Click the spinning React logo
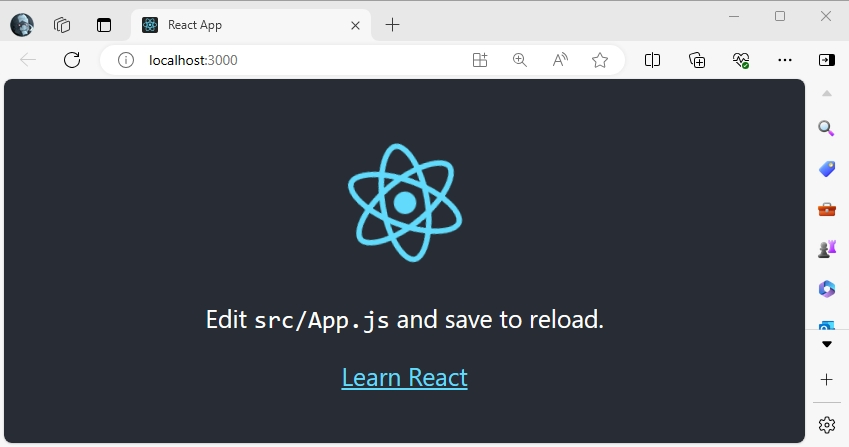The image size is (849, 447). point(404,203)
